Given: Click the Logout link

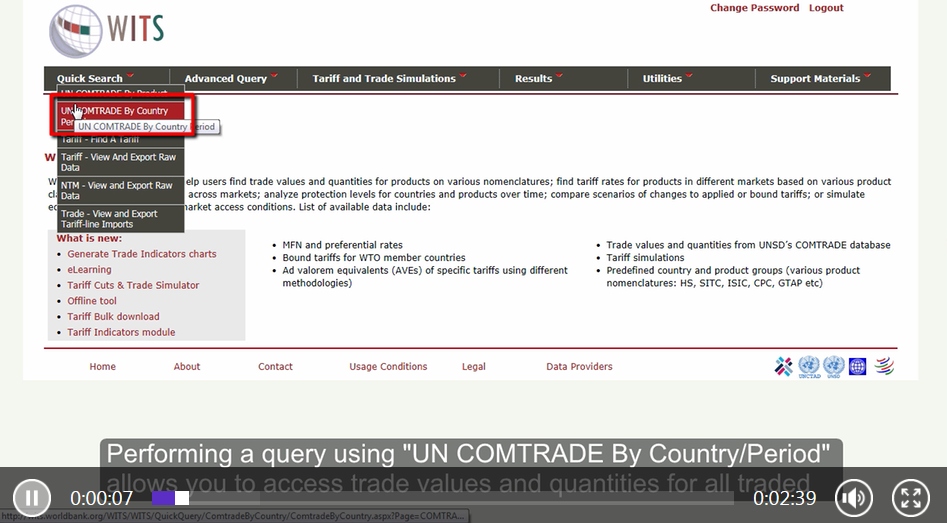Looking at the screenshot, I should [826, 8].
